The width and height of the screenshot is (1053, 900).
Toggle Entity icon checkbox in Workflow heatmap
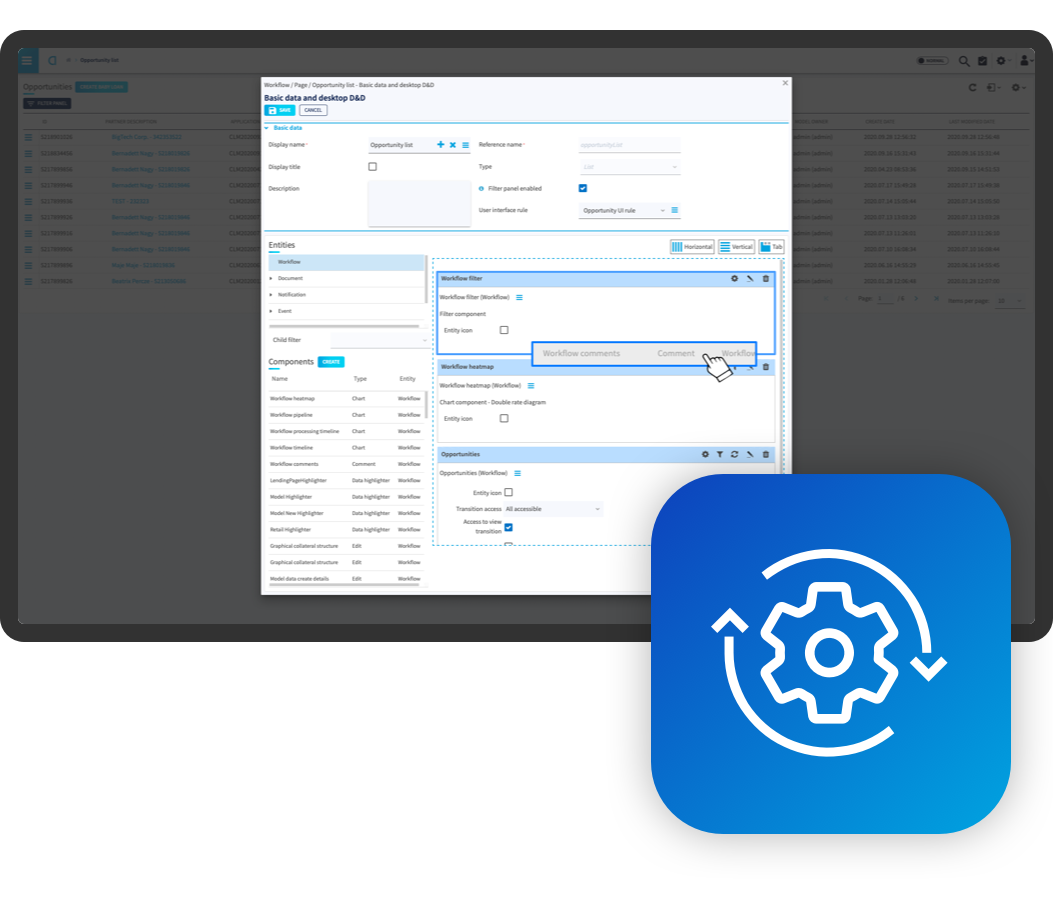504,418
